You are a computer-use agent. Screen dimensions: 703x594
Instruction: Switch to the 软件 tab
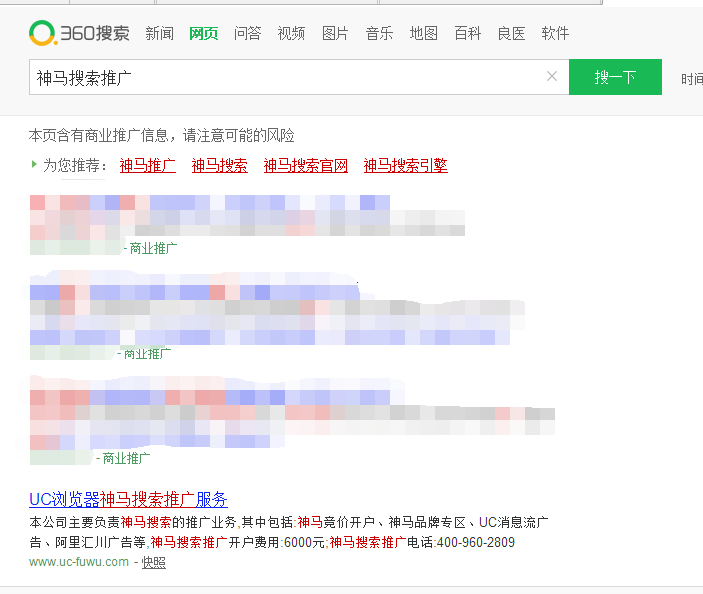(555, 34)
